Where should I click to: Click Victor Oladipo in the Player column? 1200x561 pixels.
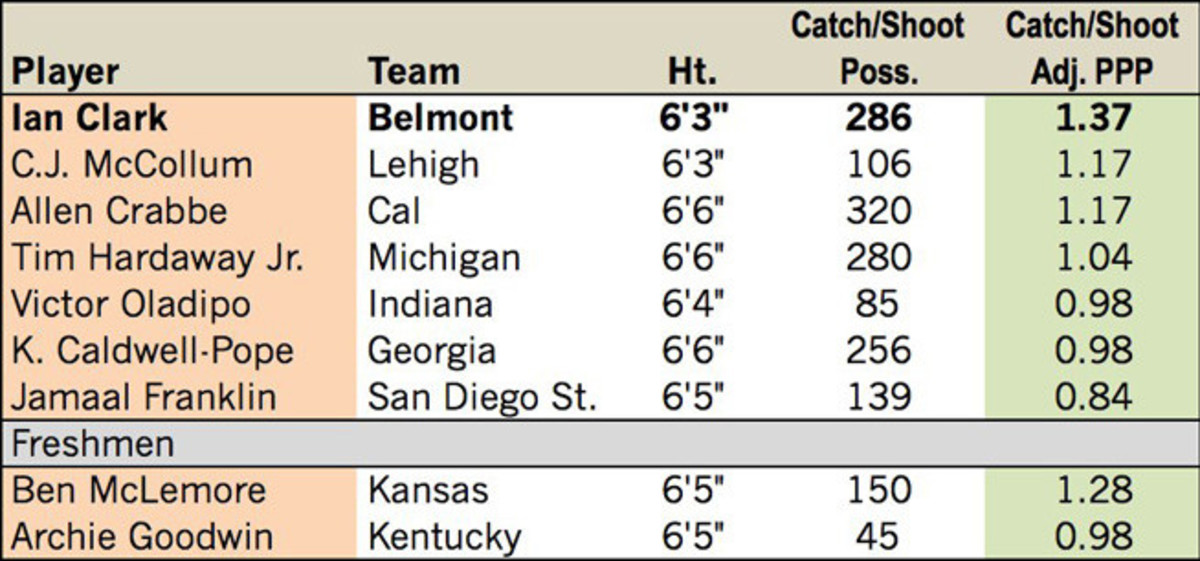[130, 304]
